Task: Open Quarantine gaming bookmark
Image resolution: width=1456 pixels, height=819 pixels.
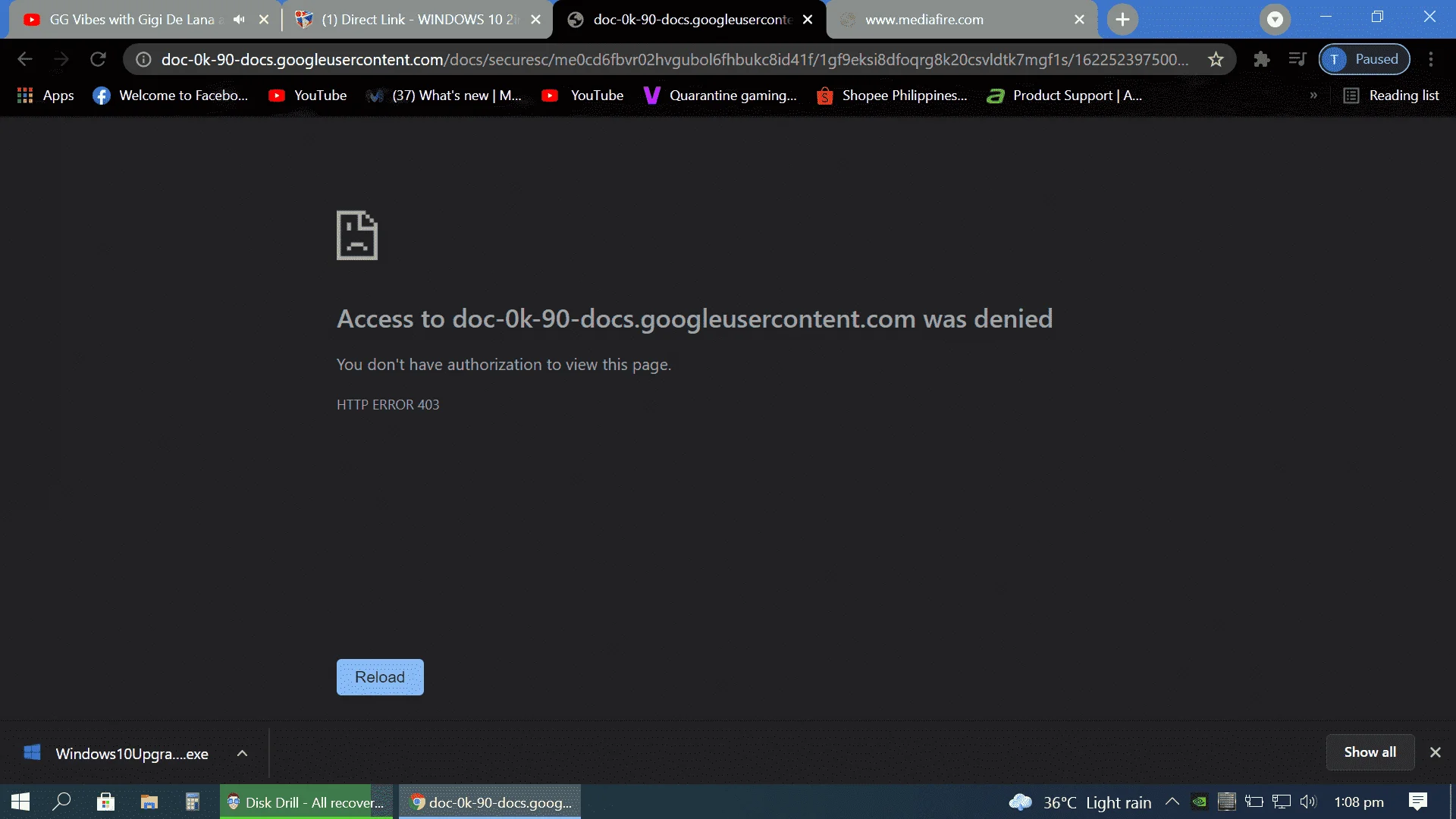Action: pos(720,96)
